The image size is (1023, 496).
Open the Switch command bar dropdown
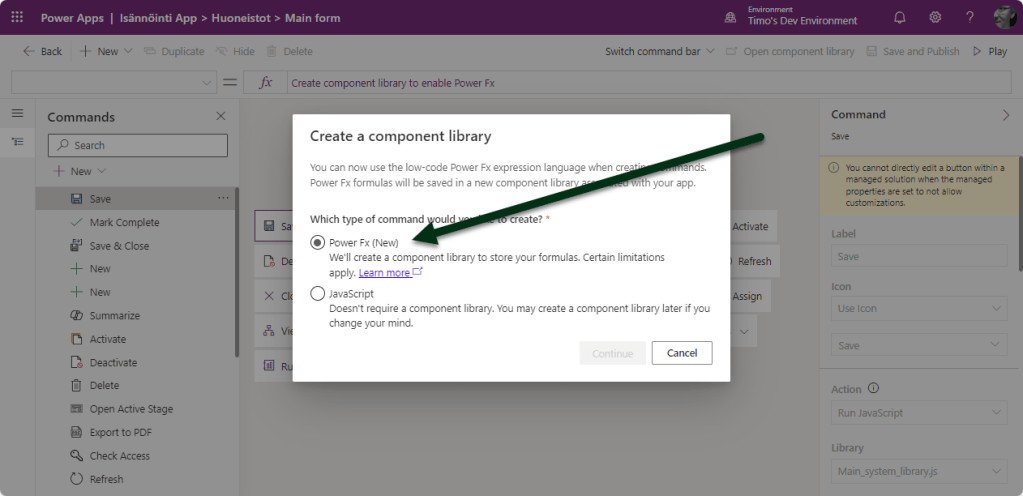coord(659,51)
